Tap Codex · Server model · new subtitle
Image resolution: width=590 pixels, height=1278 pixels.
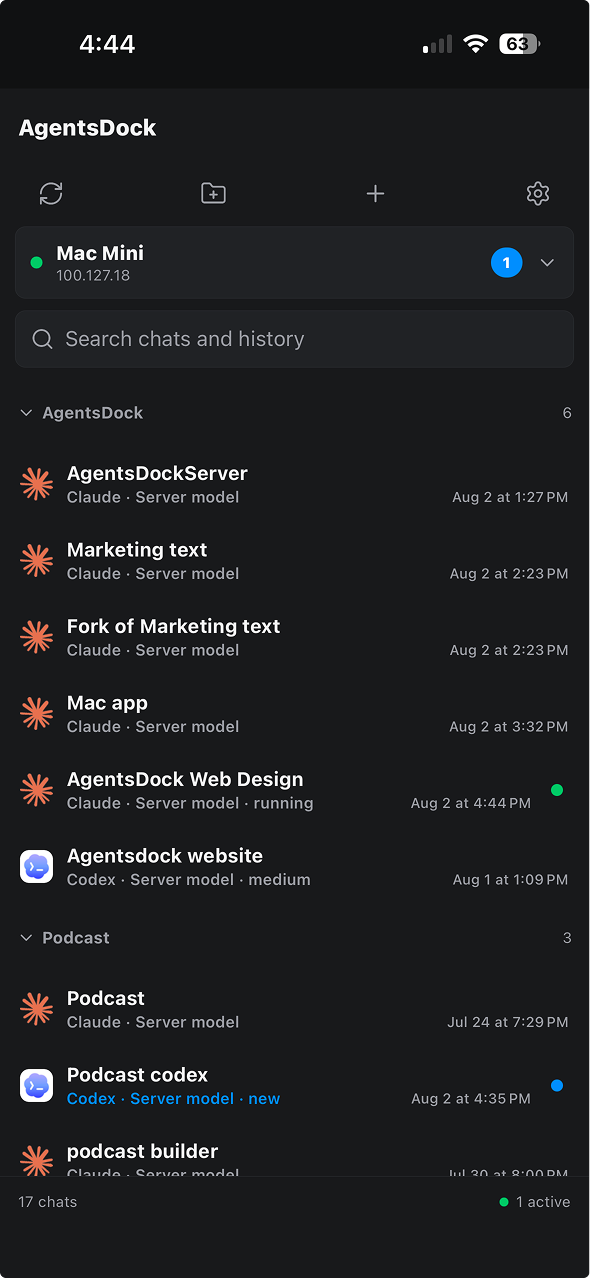click(174, 1099)
